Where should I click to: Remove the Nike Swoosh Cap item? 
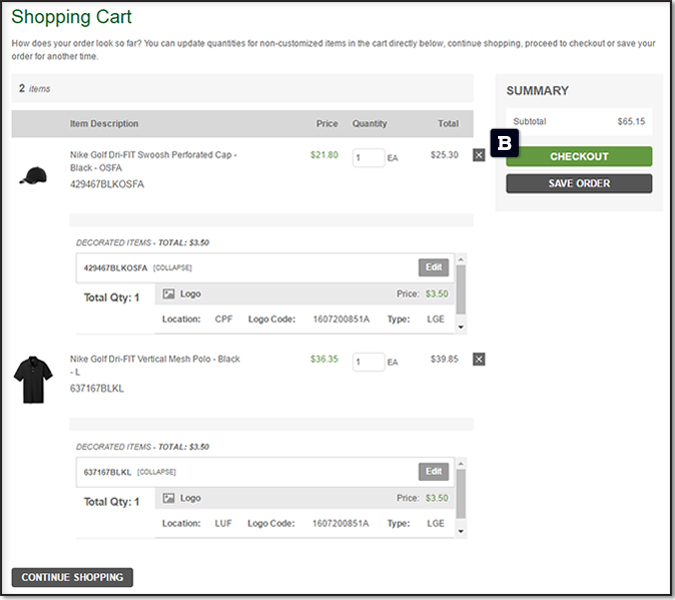(478, 155)
